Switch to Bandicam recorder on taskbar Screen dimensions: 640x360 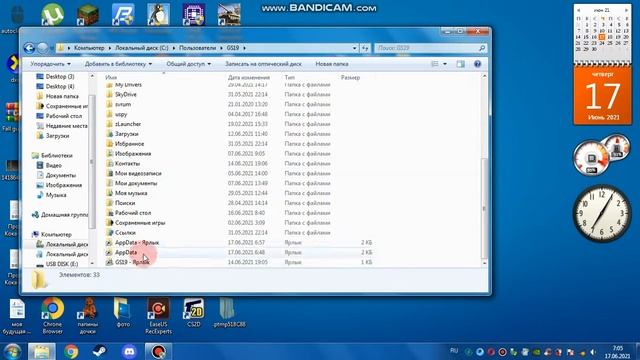158,351
